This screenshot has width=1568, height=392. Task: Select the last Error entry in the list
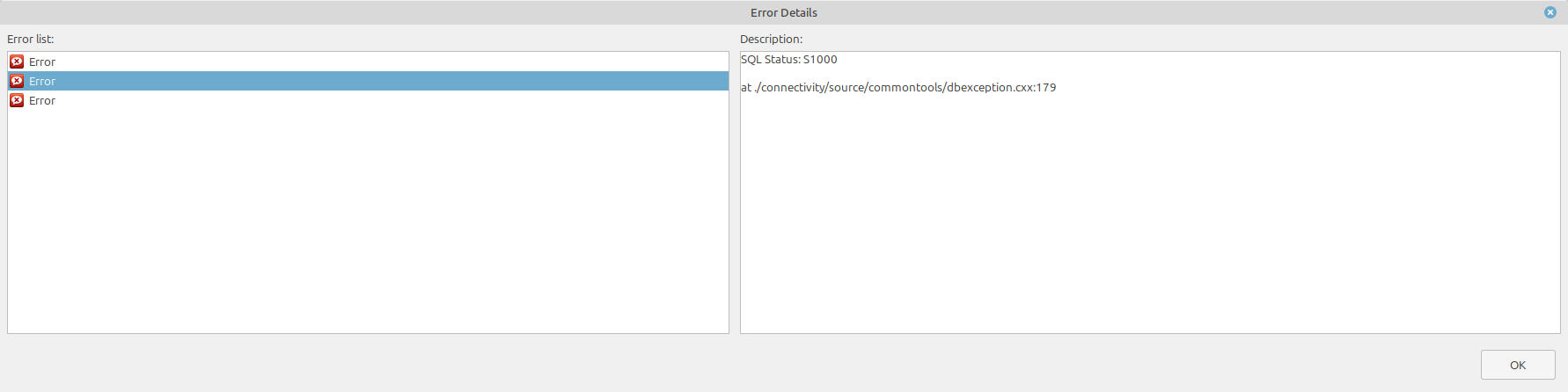[x=42, y=100]
